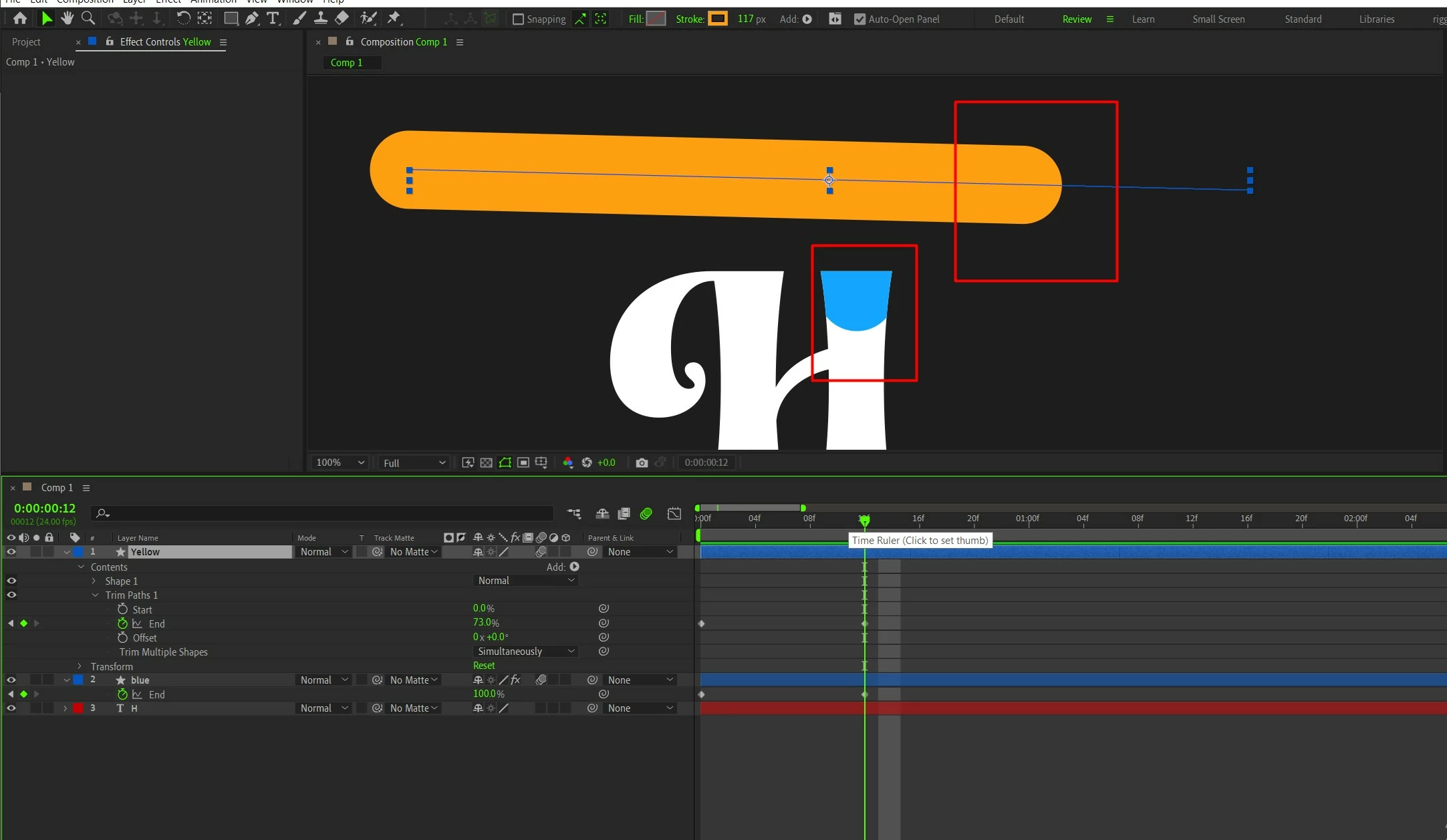Click the Home icon in toolbar
This screenshot has height=840, width=1447.
click(x=20, y=19)
